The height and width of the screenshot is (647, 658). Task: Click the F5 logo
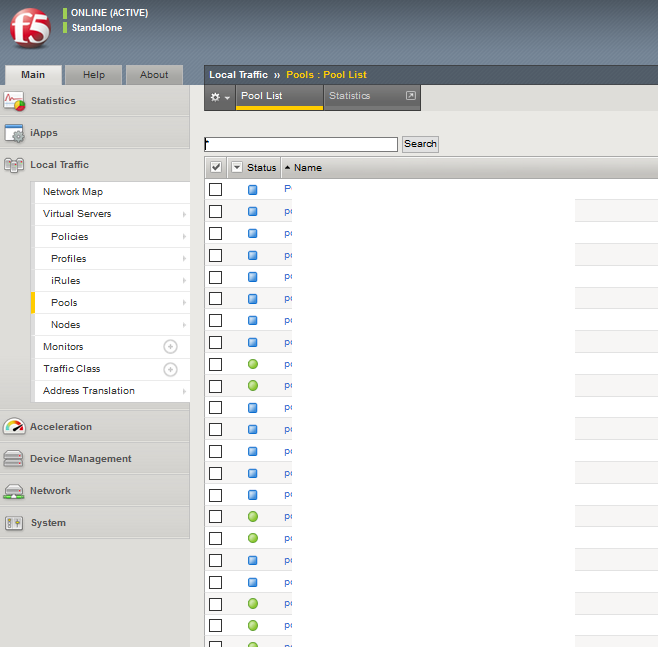point(30,28)
